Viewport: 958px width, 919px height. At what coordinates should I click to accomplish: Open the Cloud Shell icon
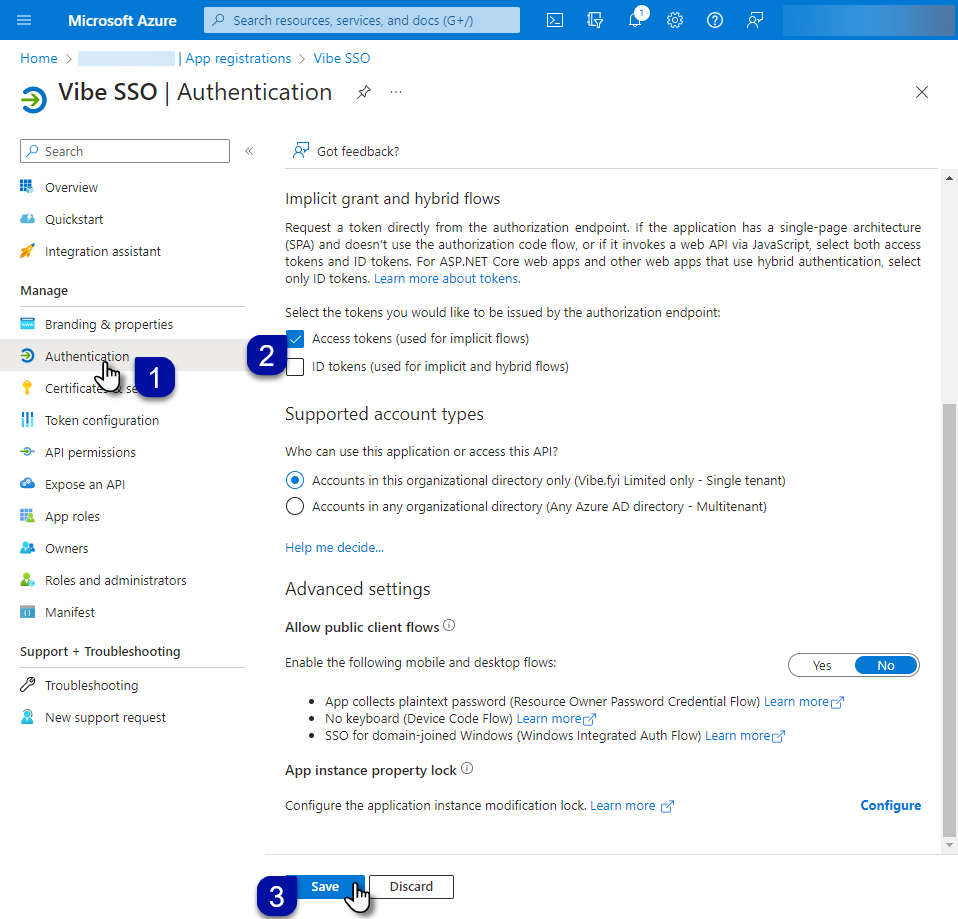555,20
